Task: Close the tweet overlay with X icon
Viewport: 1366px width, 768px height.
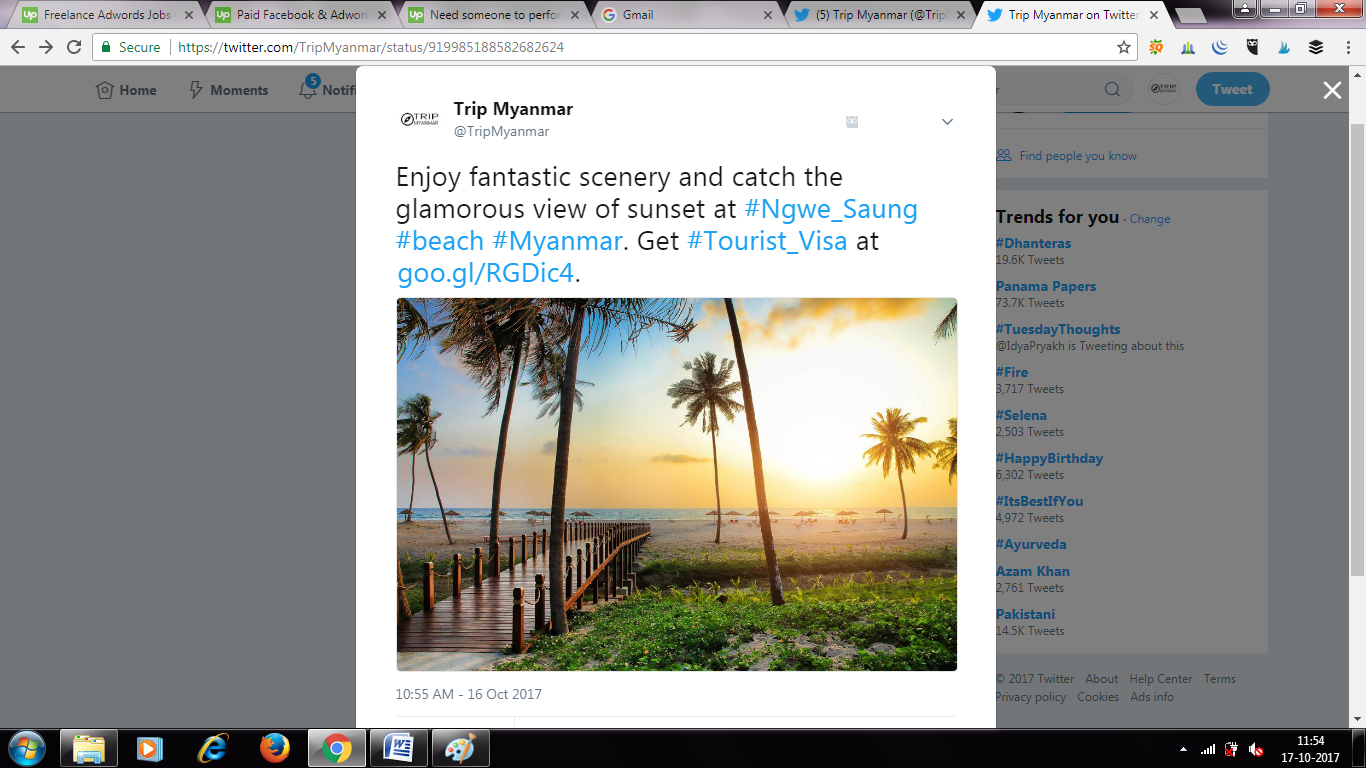Action: (1332, 90)
